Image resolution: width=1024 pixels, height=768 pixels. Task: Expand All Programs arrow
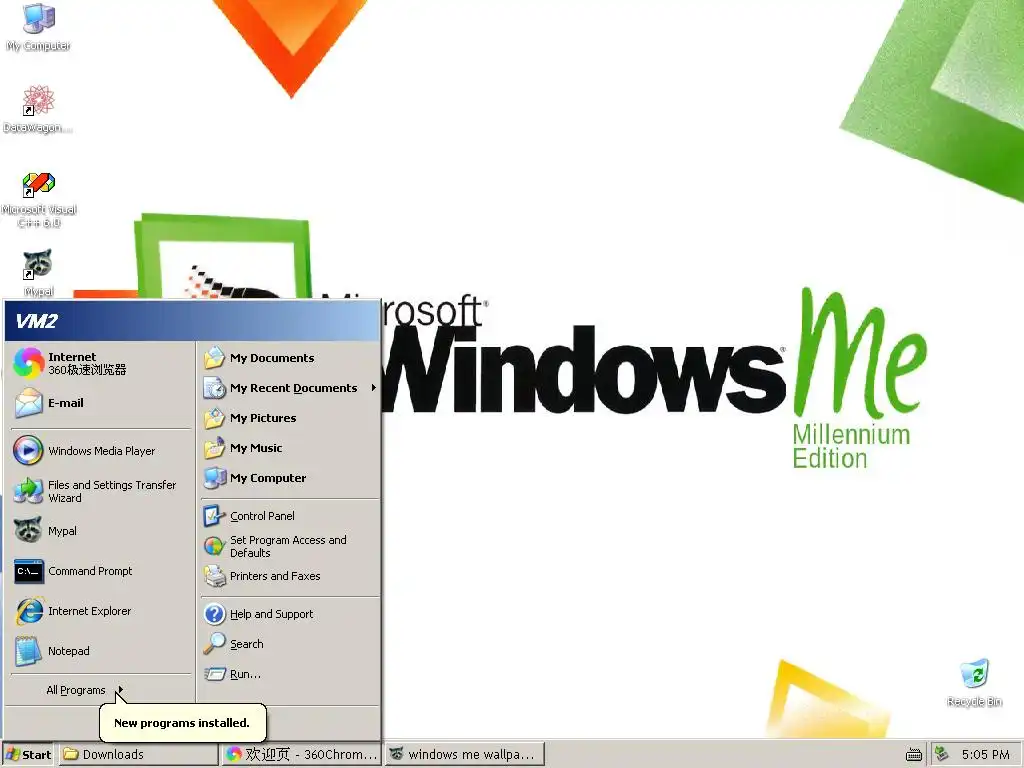[x=120, y=690]
